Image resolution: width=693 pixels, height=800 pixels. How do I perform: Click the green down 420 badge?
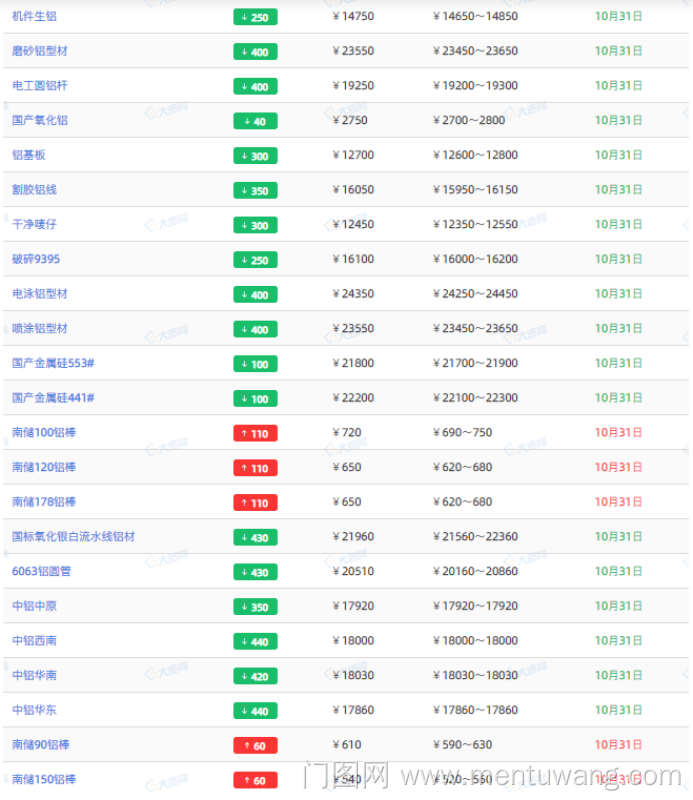tap(255, 676)
